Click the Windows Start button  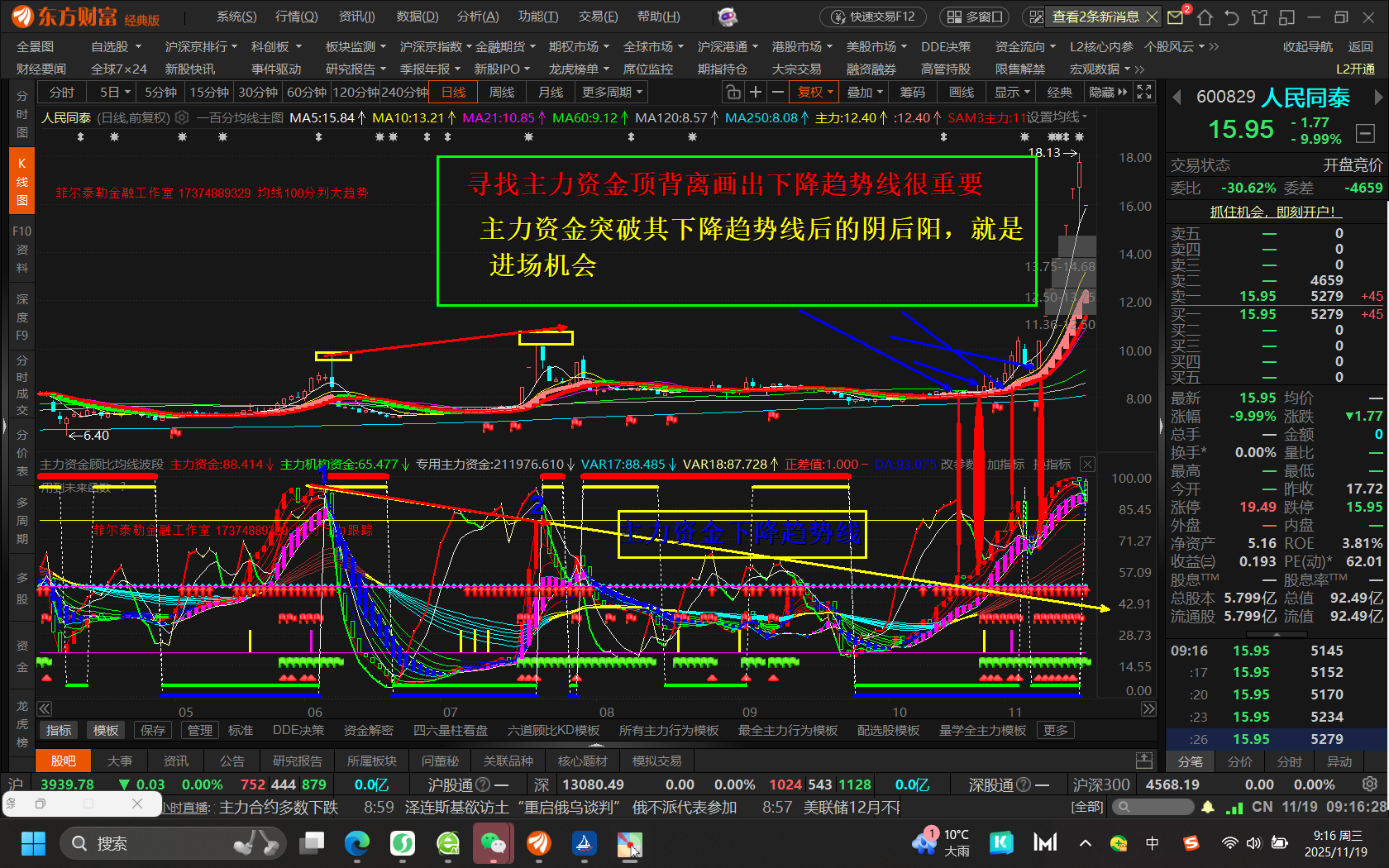tap(33, 843)
